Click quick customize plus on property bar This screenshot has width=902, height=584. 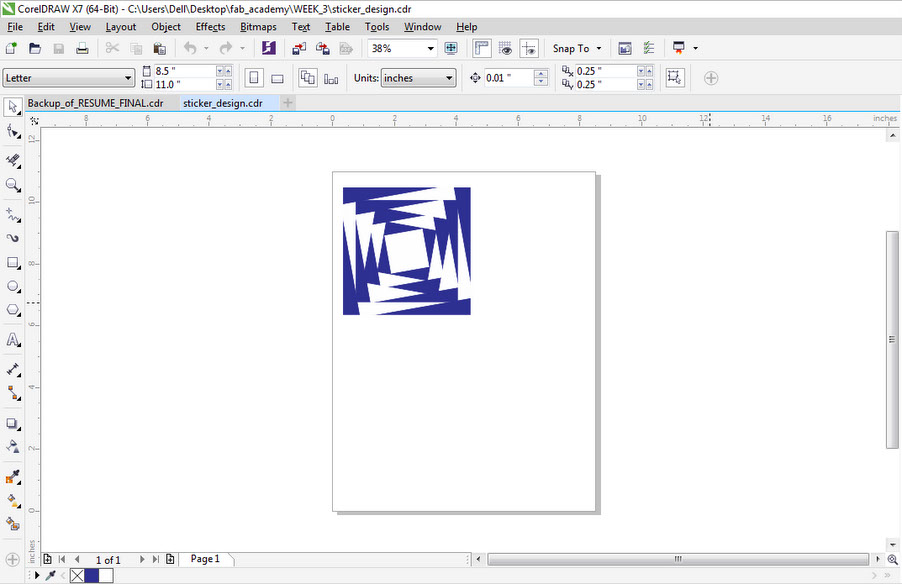711,78
